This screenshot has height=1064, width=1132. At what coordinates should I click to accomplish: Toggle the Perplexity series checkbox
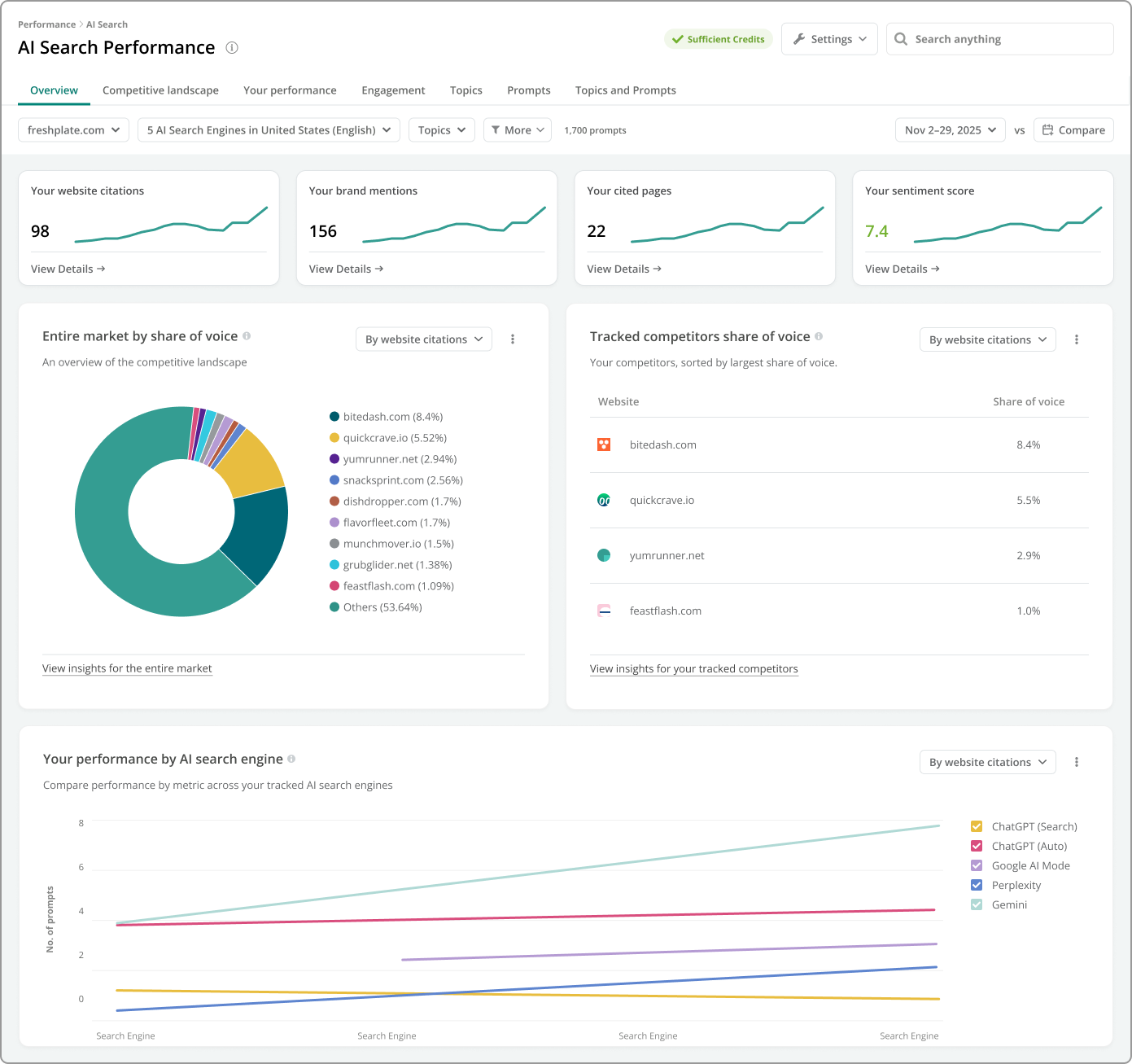click(977, 885)
